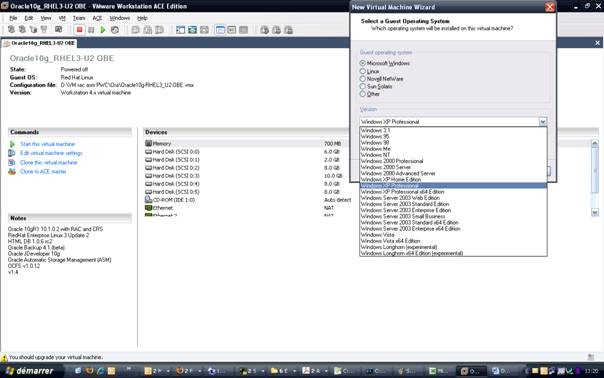Open the VM menu
The width and height of the screenshot is (604, 378).
pyautogui.click(x=62, y=18)
